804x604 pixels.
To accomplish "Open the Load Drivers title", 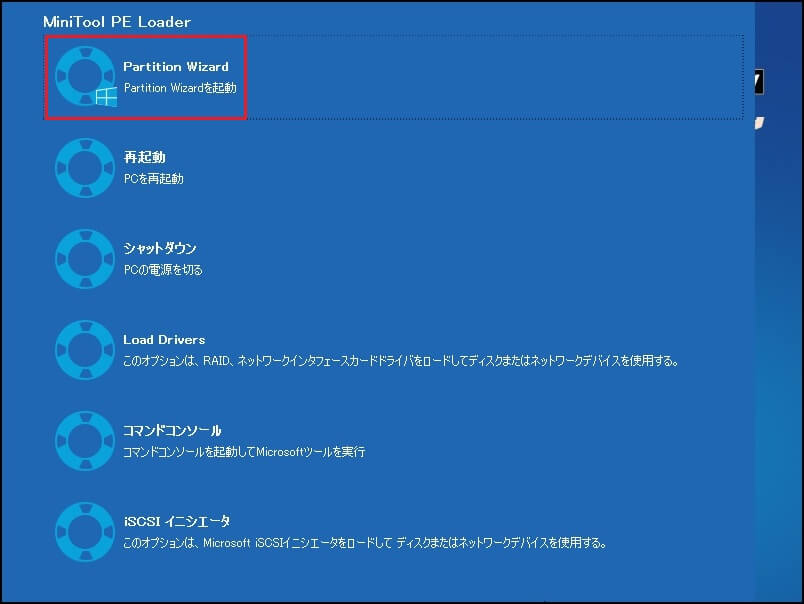I will tap(164, 339).
